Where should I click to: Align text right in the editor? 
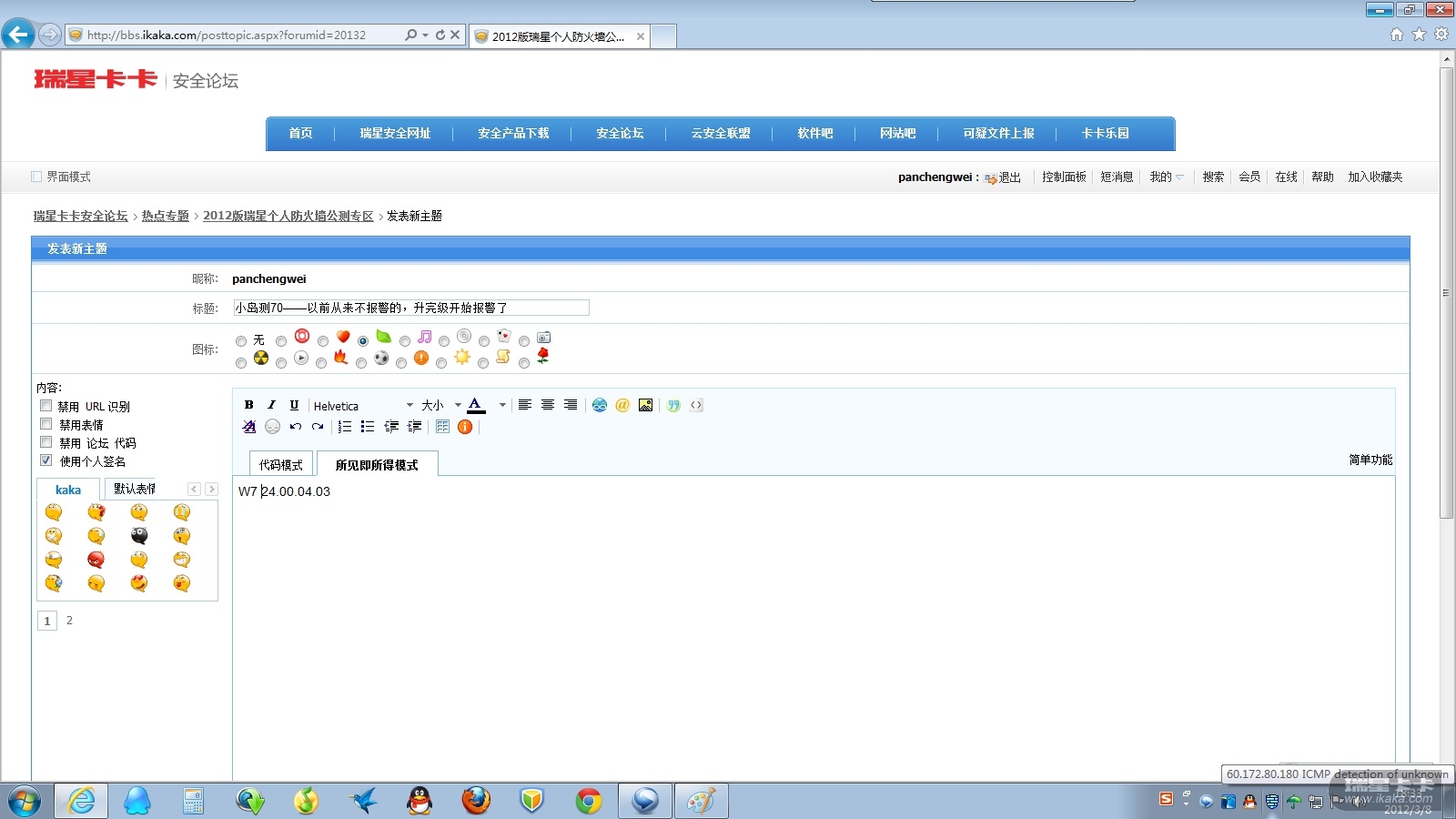pos(571,405)
